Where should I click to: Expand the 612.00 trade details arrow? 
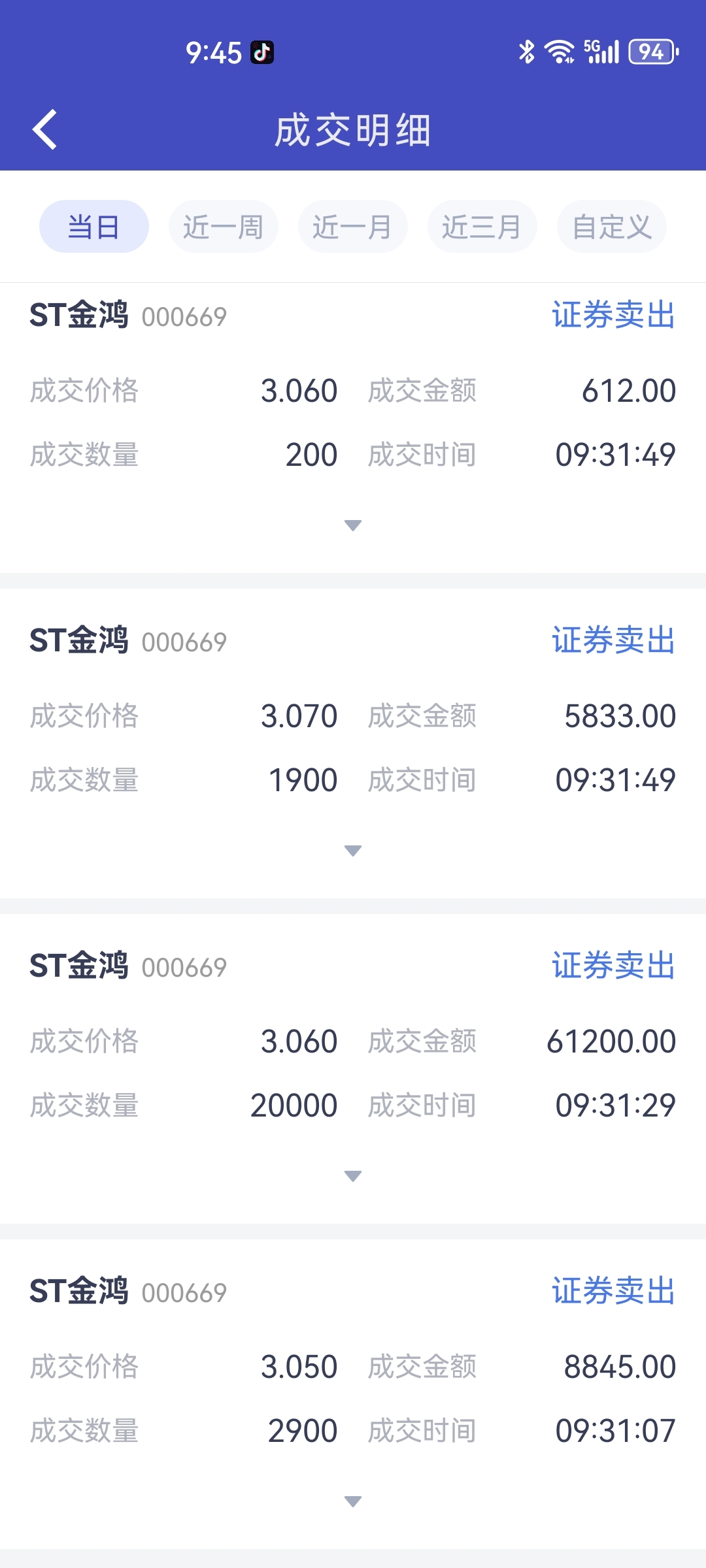pos(353,525)
